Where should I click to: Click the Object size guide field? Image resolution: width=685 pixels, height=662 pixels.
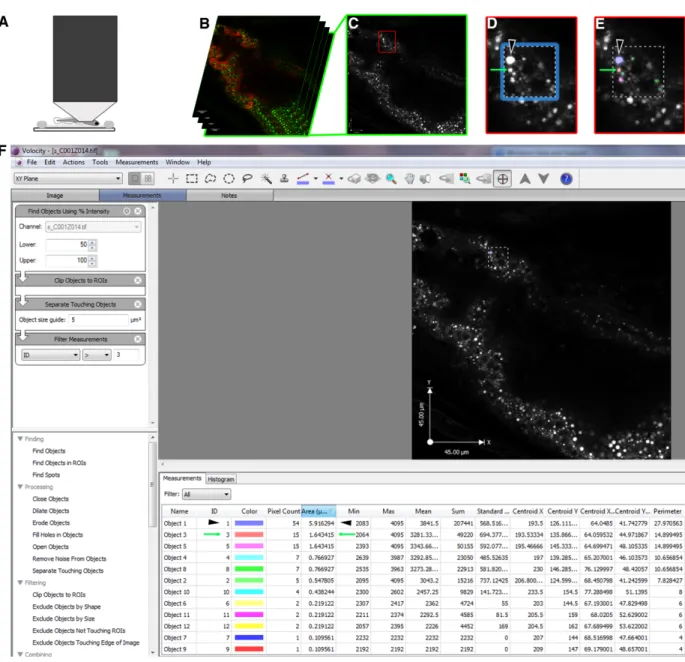99,320
